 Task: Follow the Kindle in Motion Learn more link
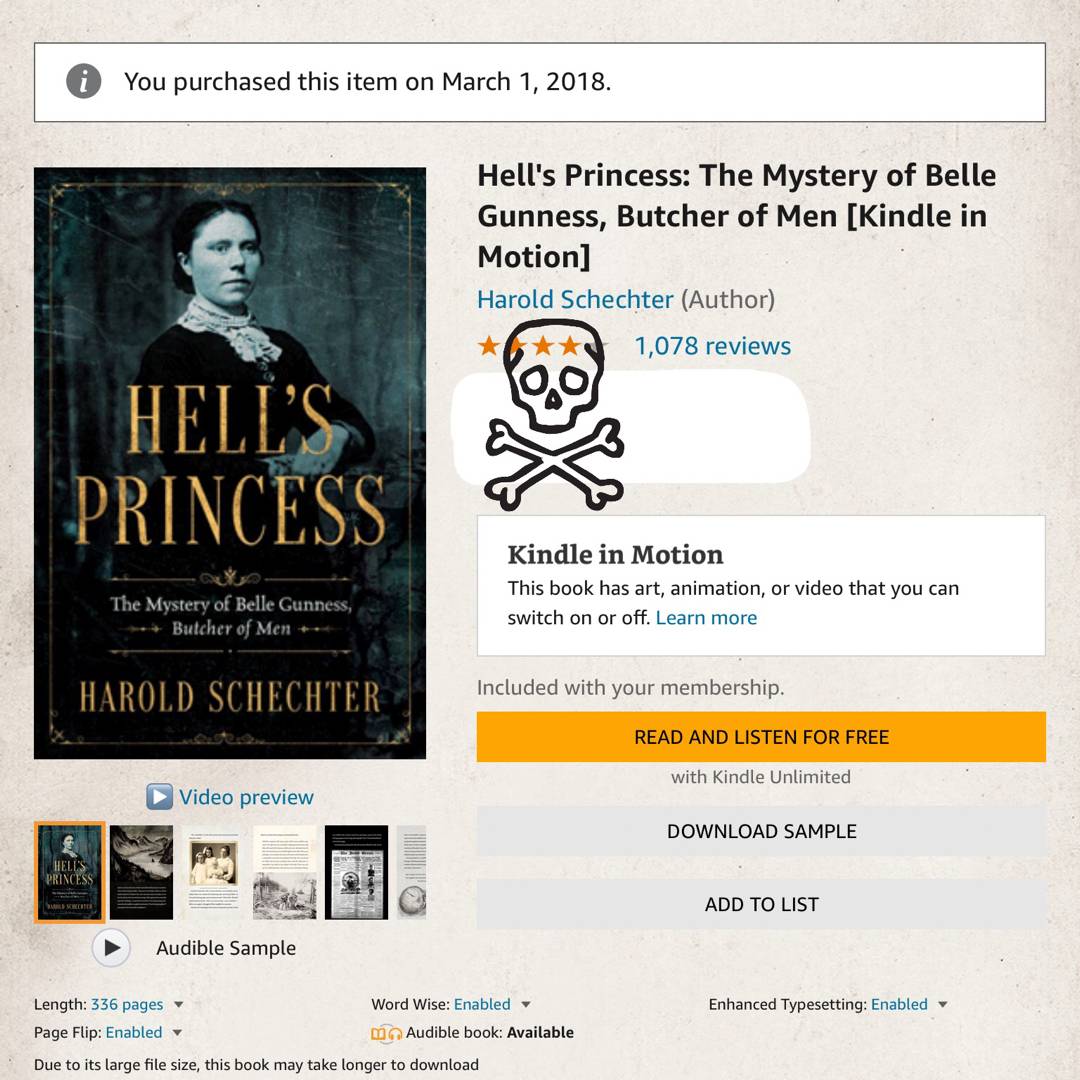tap(706, 618)
